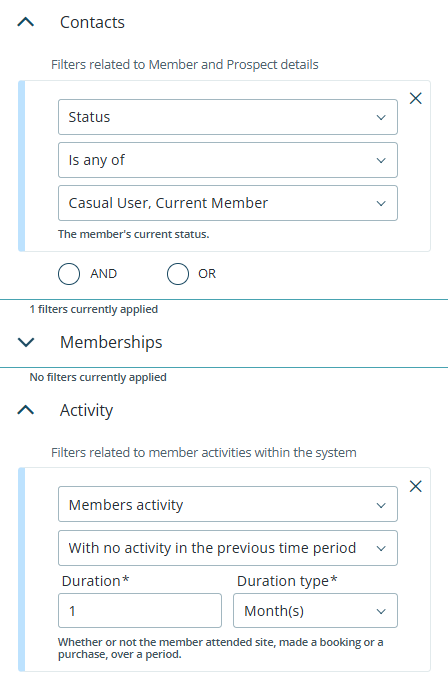
Task: Click into the Duration input field
Action: [x=140, y=611]
